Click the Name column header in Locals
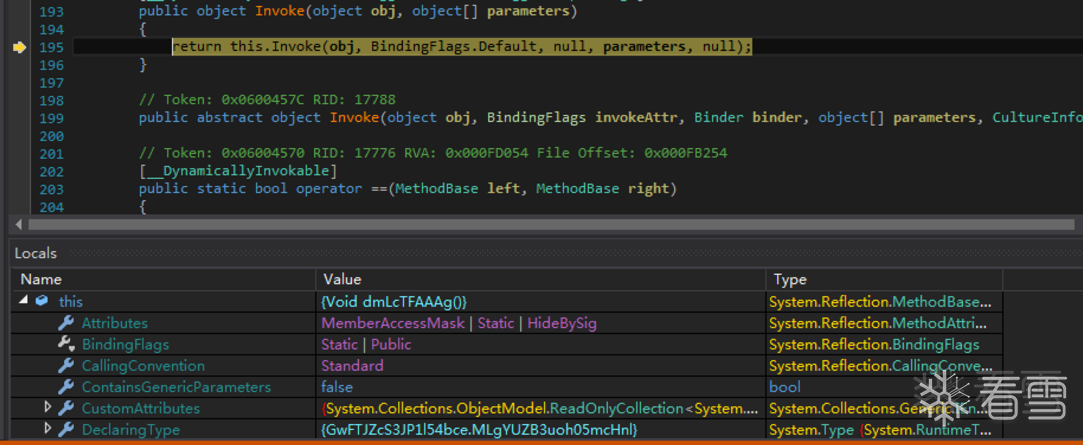1083x445 pixels. click(164, 279)
